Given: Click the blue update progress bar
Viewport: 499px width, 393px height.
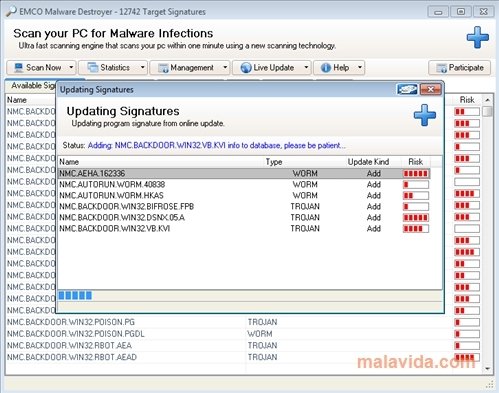Looking at the screenshot, I should click(x=75, y=295).
